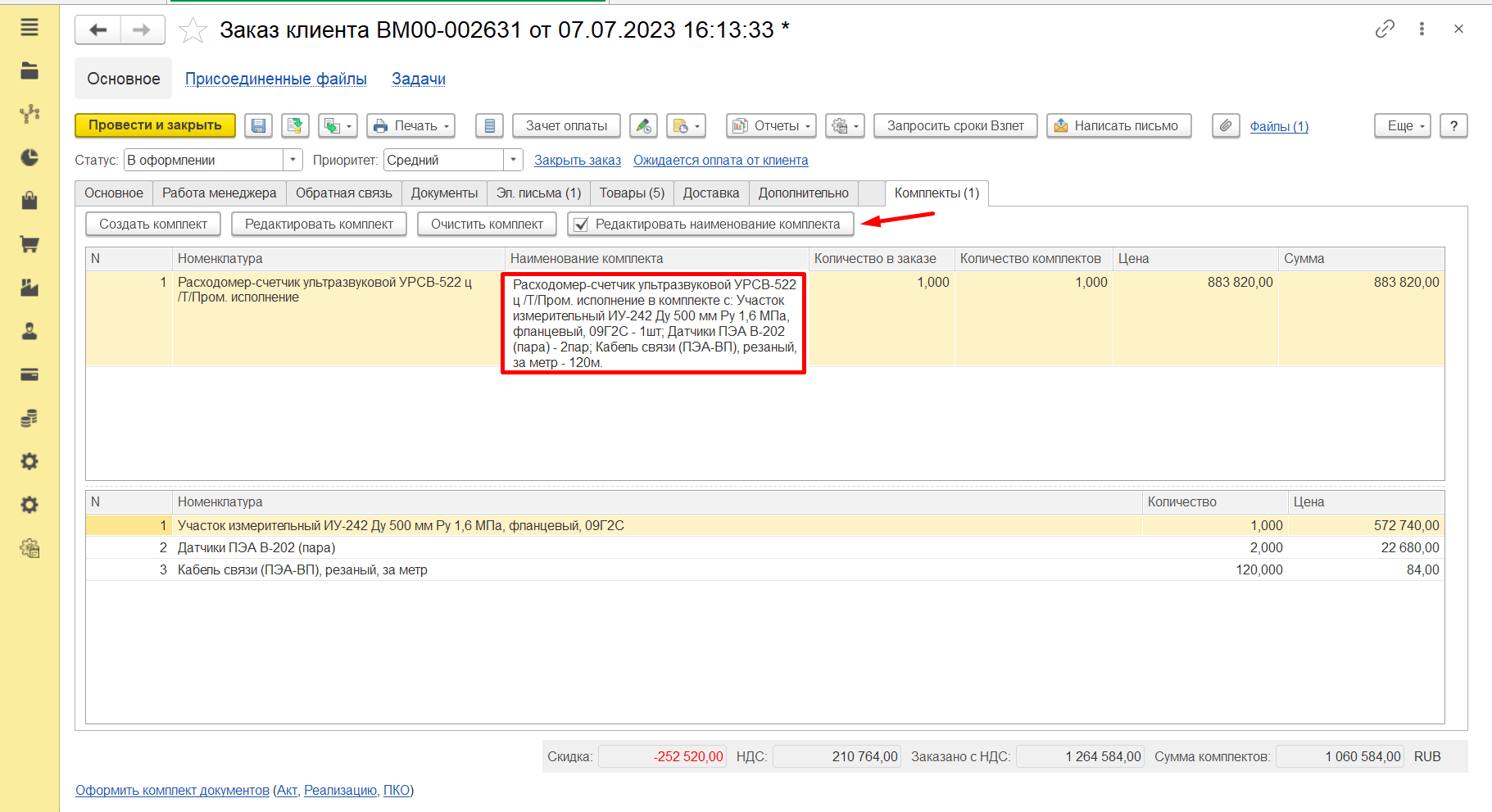This screenshot has width=1492, height=812.
Task: Select the Датчики ПЭА В-202 (пара) row
Action: (765, 547)
